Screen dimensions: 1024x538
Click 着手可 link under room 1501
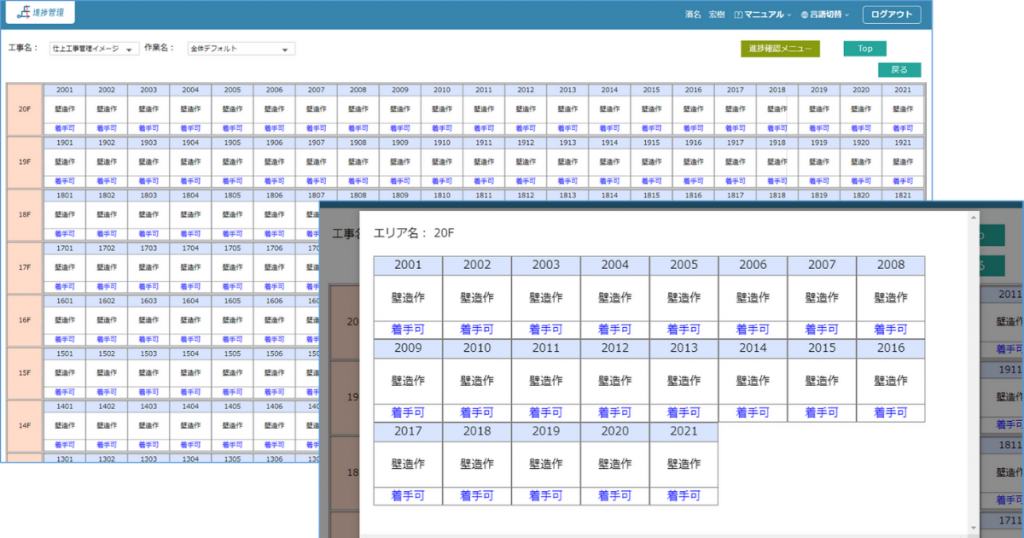(65, 392)
